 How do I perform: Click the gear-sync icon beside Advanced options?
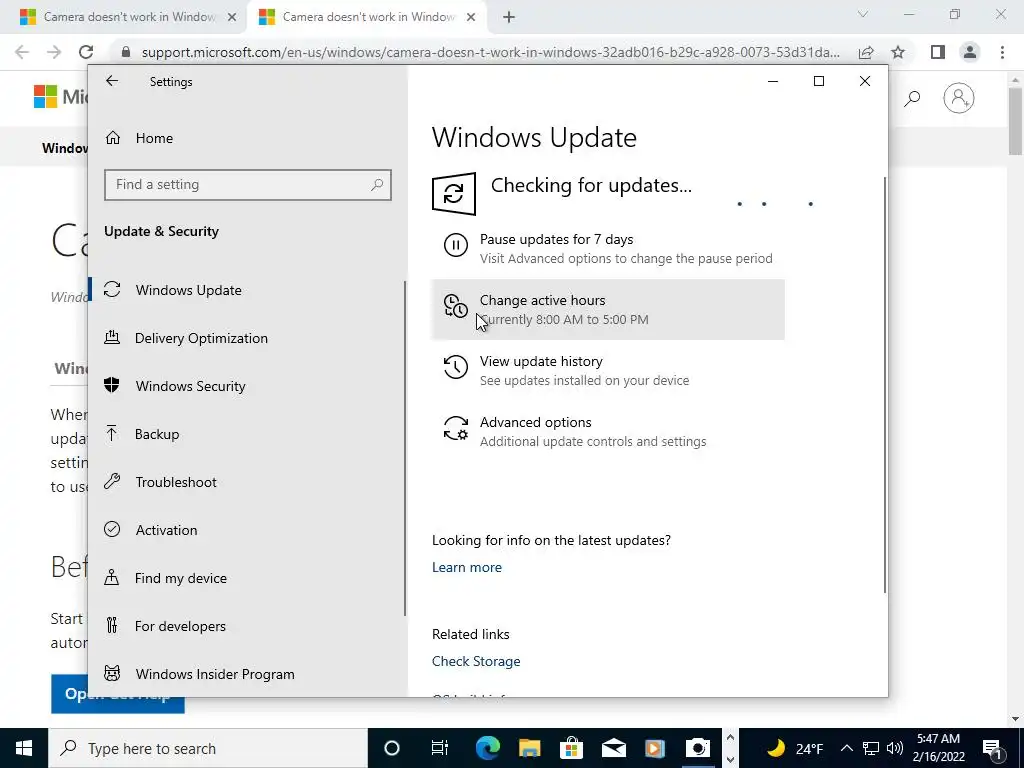[455, 428]
